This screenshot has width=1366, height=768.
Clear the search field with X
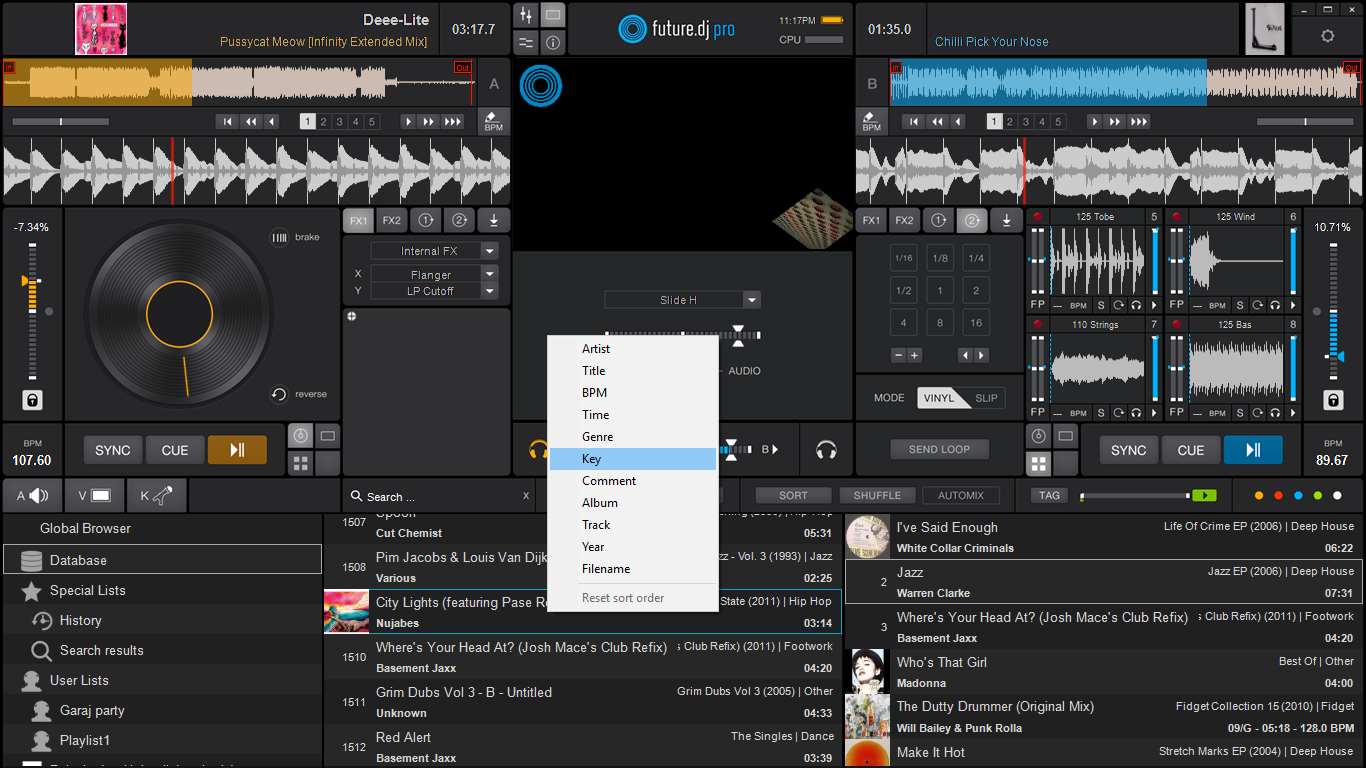click(526, 496)
